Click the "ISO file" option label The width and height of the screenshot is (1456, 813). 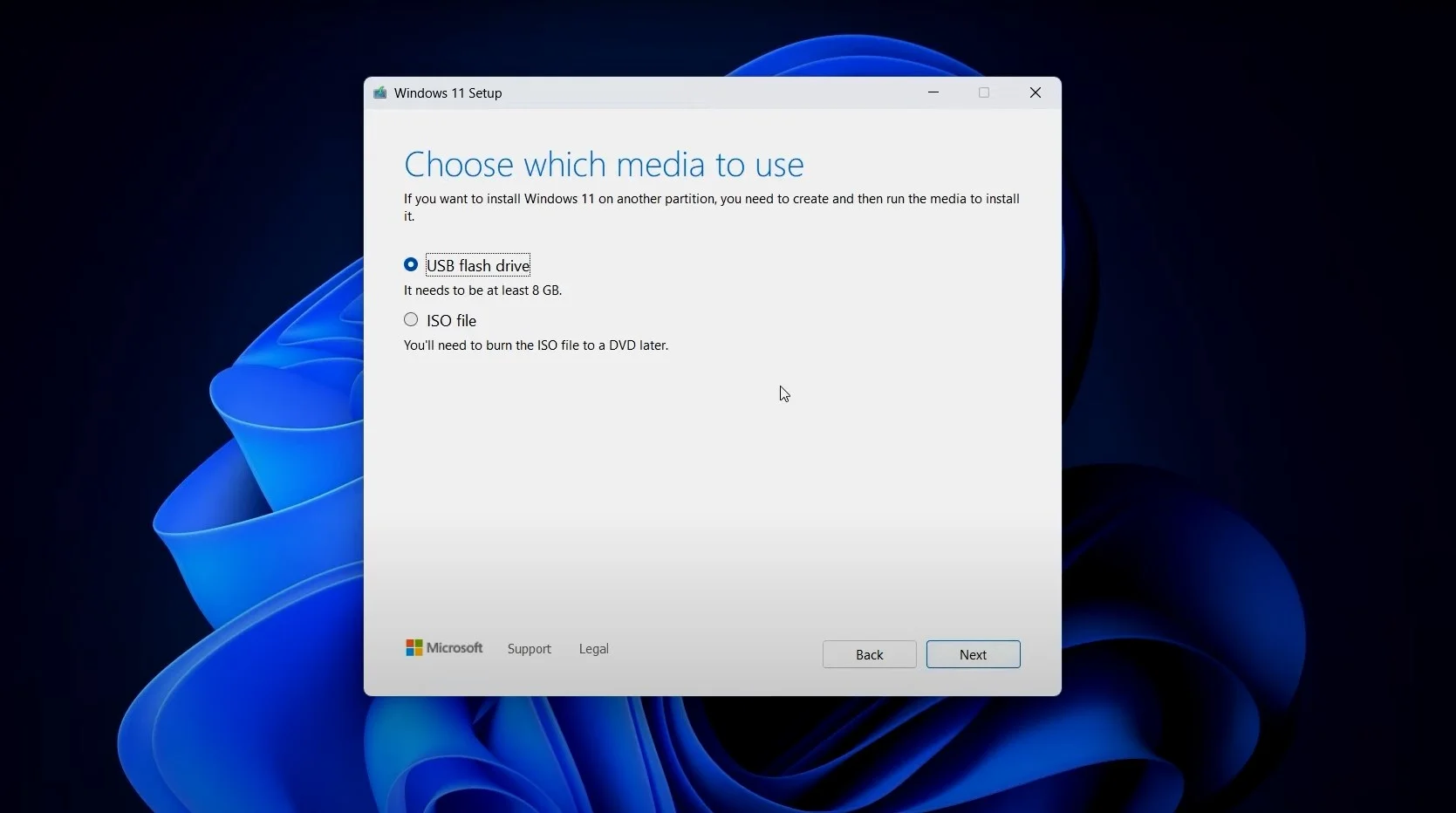pyautogui.click(x=452, y=321)
